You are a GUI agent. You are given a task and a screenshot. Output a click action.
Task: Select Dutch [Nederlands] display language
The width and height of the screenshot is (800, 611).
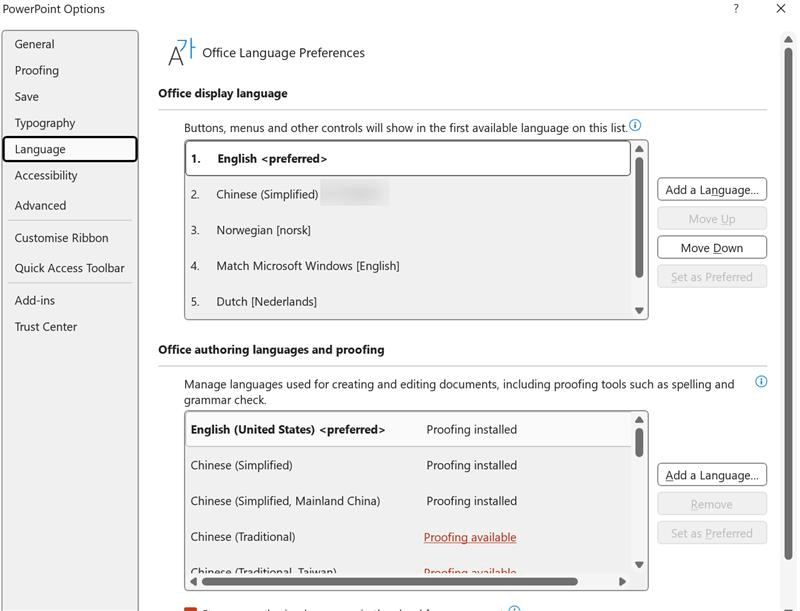(408, 301)
